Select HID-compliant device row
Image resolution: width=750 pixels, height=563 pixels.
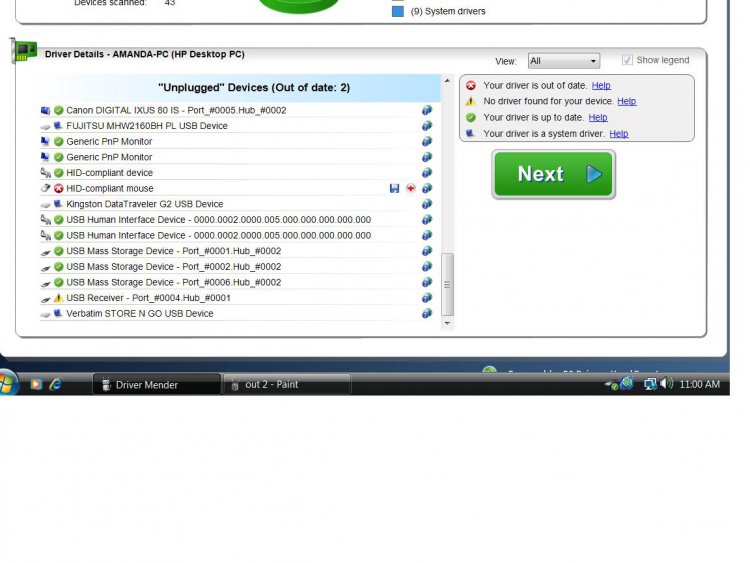pyautogui.click(x=236, y=173)
